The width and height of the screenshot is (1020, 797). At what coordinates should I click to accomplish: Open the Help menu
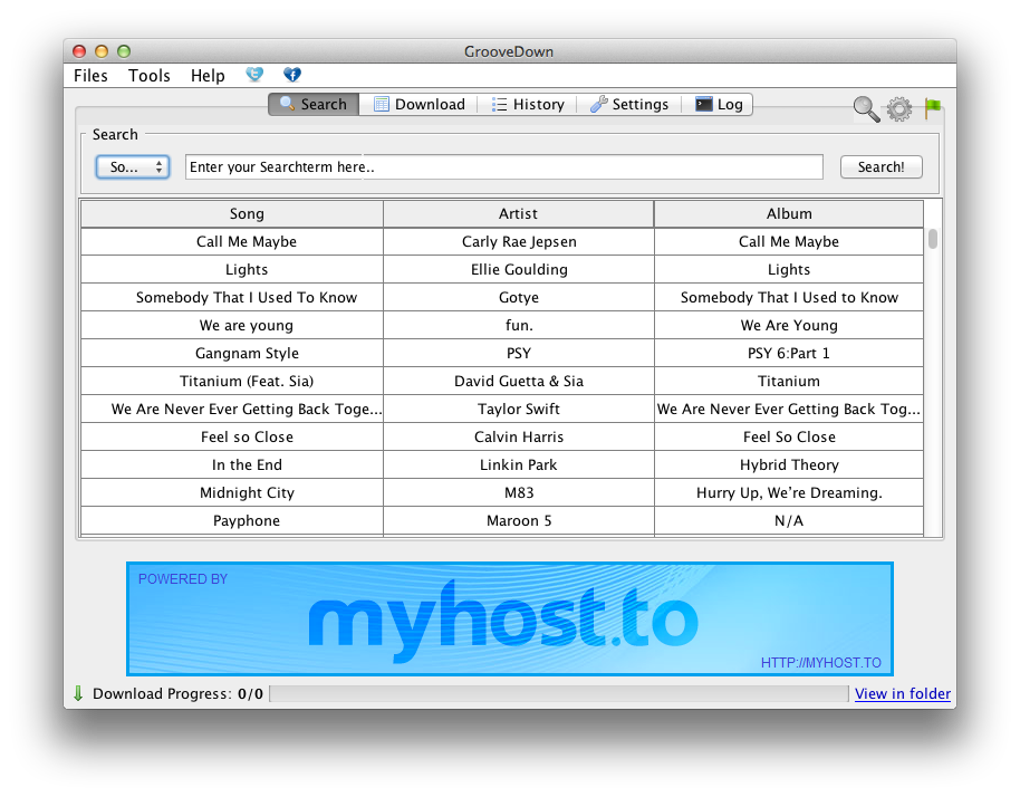click(208, 75)
